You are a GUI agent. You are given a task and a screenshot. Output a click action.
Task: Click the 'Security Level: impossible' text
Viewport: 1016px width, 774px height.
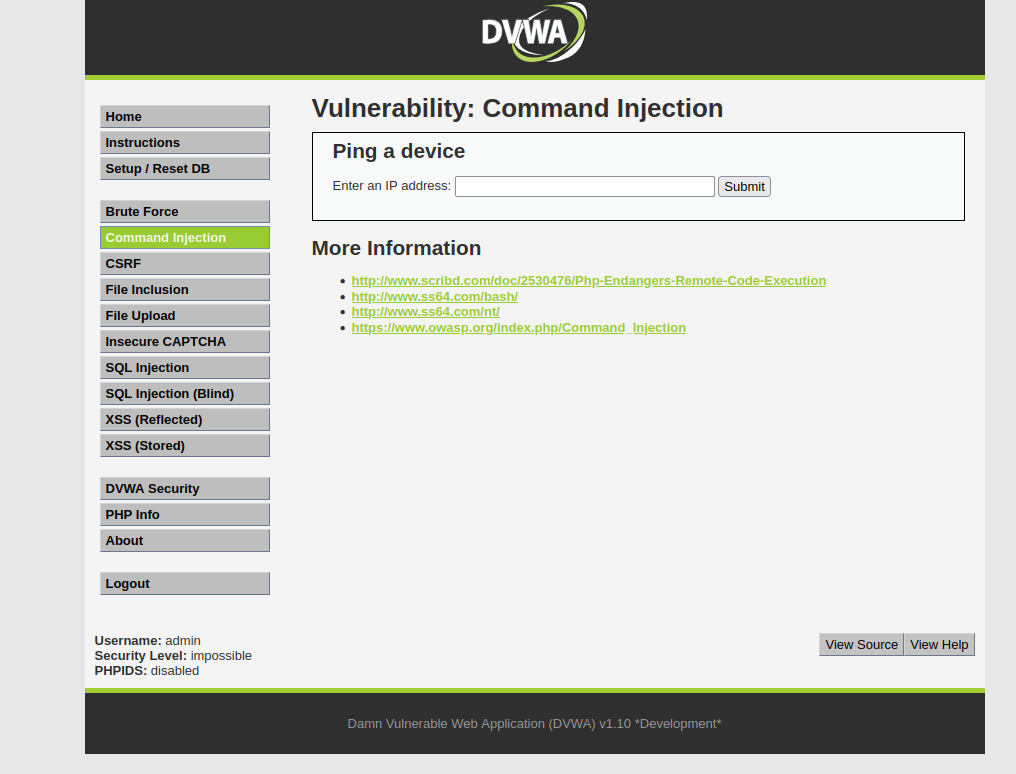[173, 655]
